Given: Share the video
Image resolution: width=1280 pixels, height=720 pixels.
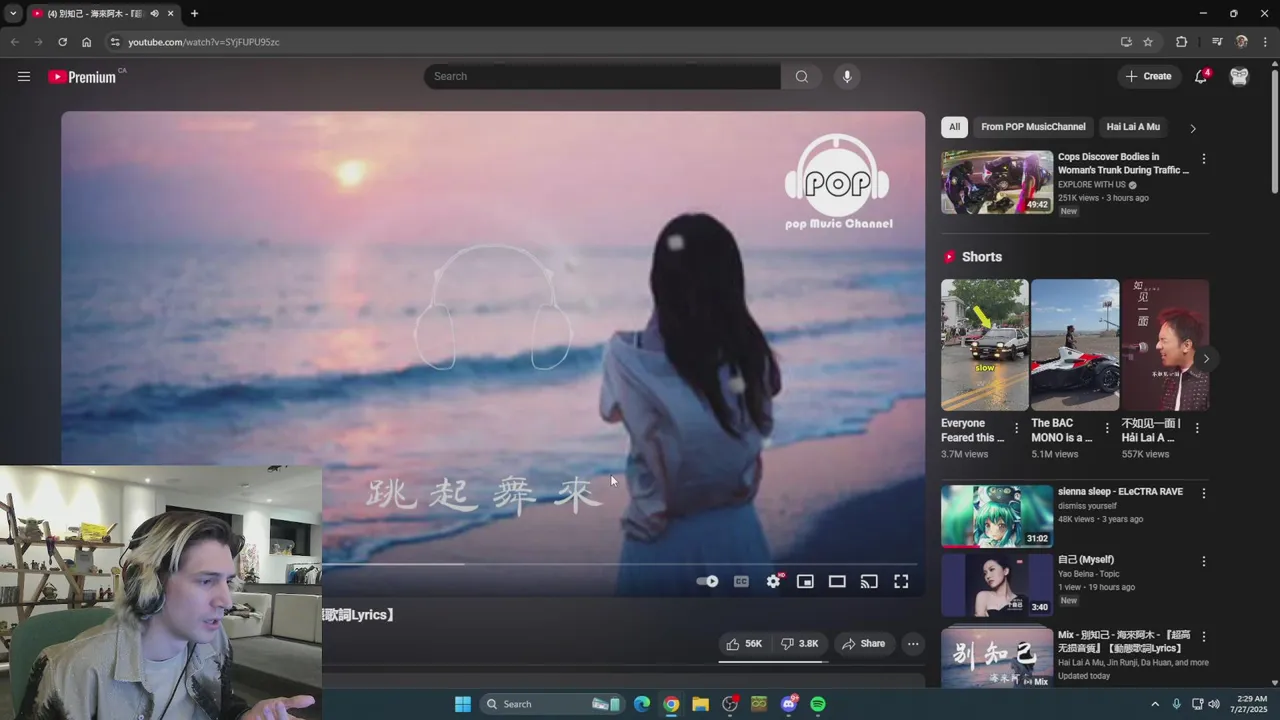Looking at the screenshot, I should click(864, 644).
